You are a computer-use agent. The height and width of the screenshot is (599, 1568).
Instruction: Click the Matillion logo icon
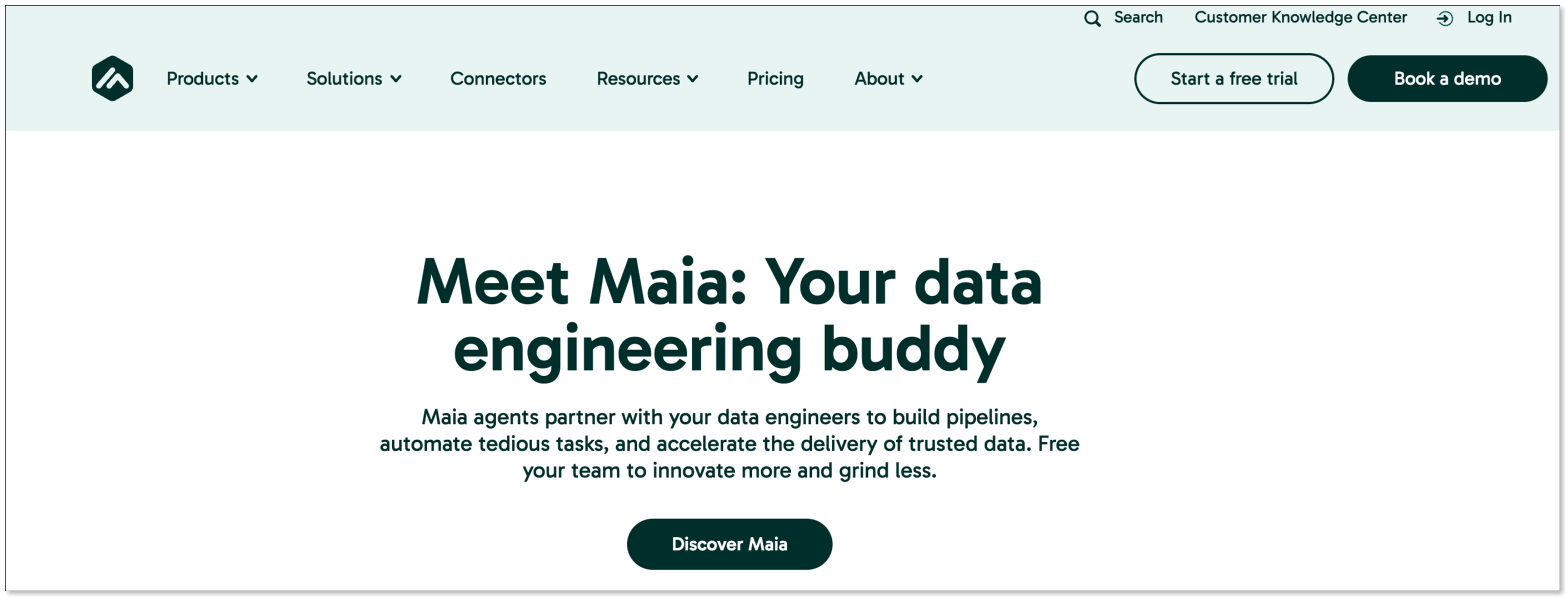tap(113, 78)
